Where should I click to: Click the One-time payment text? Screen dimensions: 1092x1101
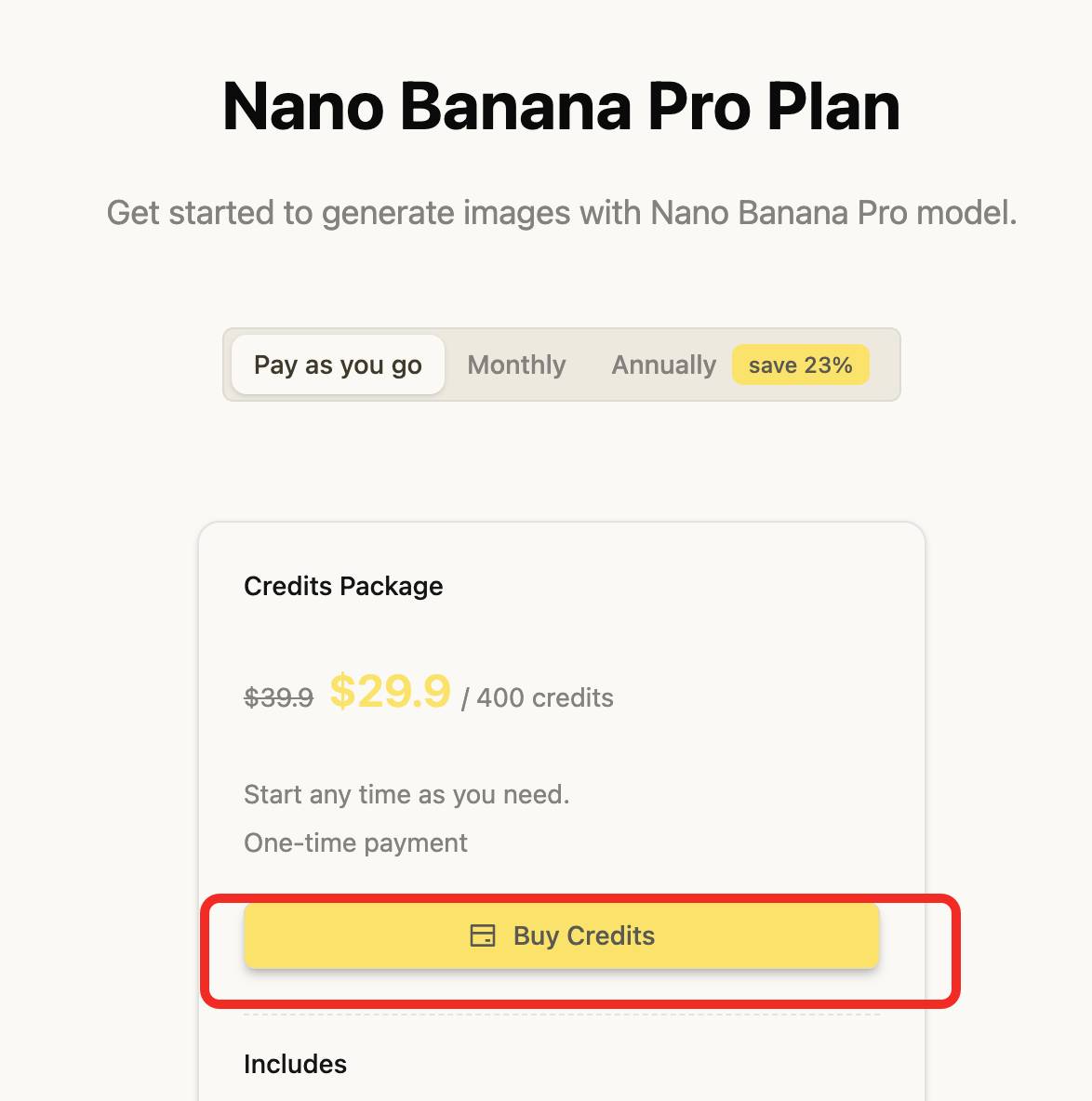tap(355, 842)
